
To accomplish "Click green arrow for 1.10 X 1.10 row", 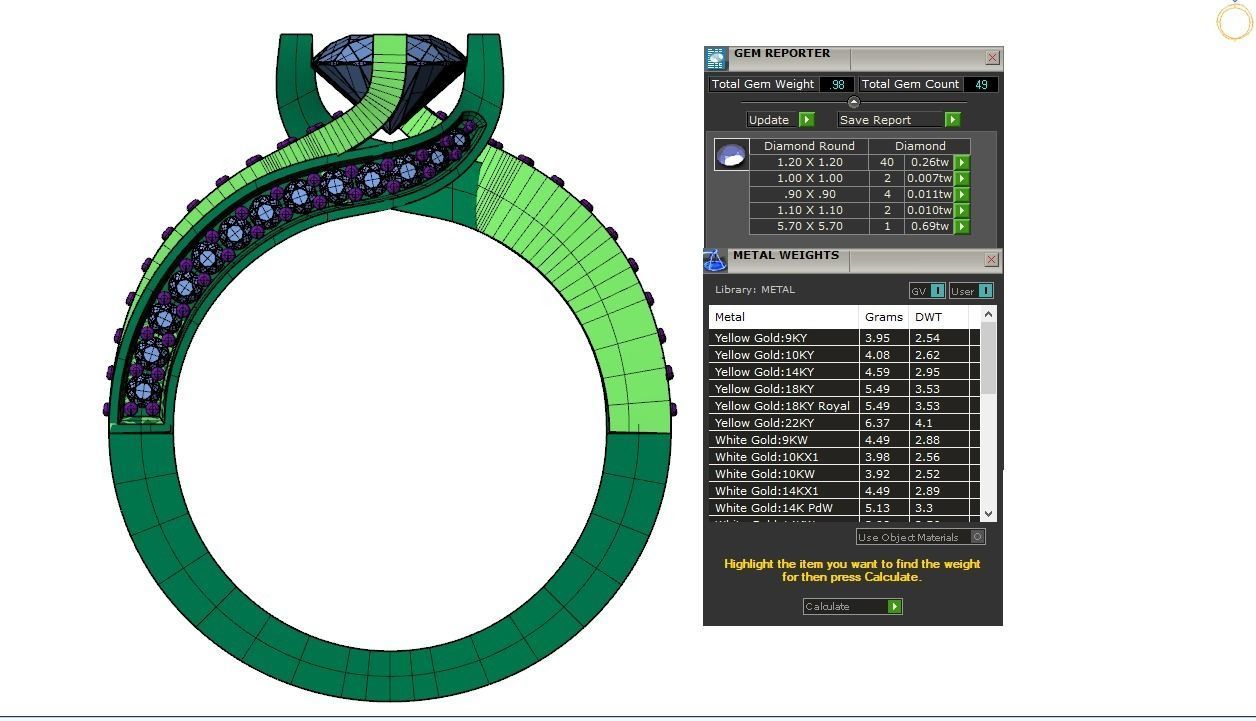I will coord(962,210).
